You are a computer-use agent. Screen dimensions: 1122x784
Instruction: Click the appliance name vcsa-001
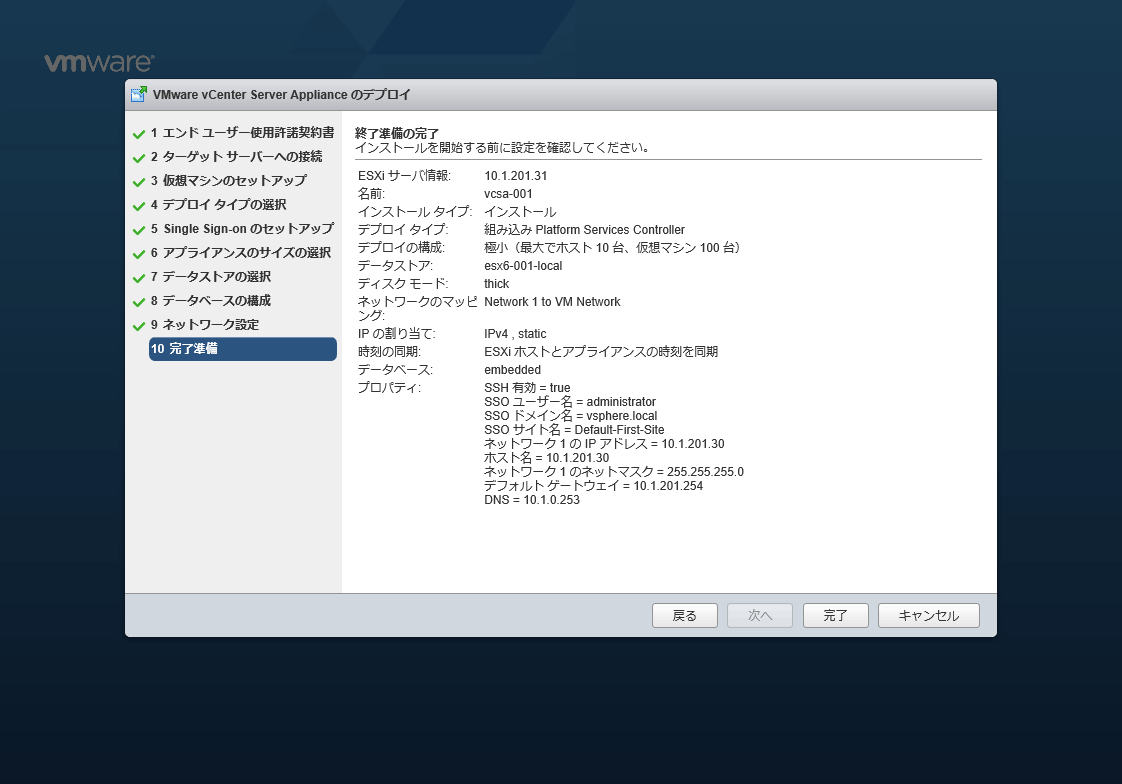[x=508, y=194]
